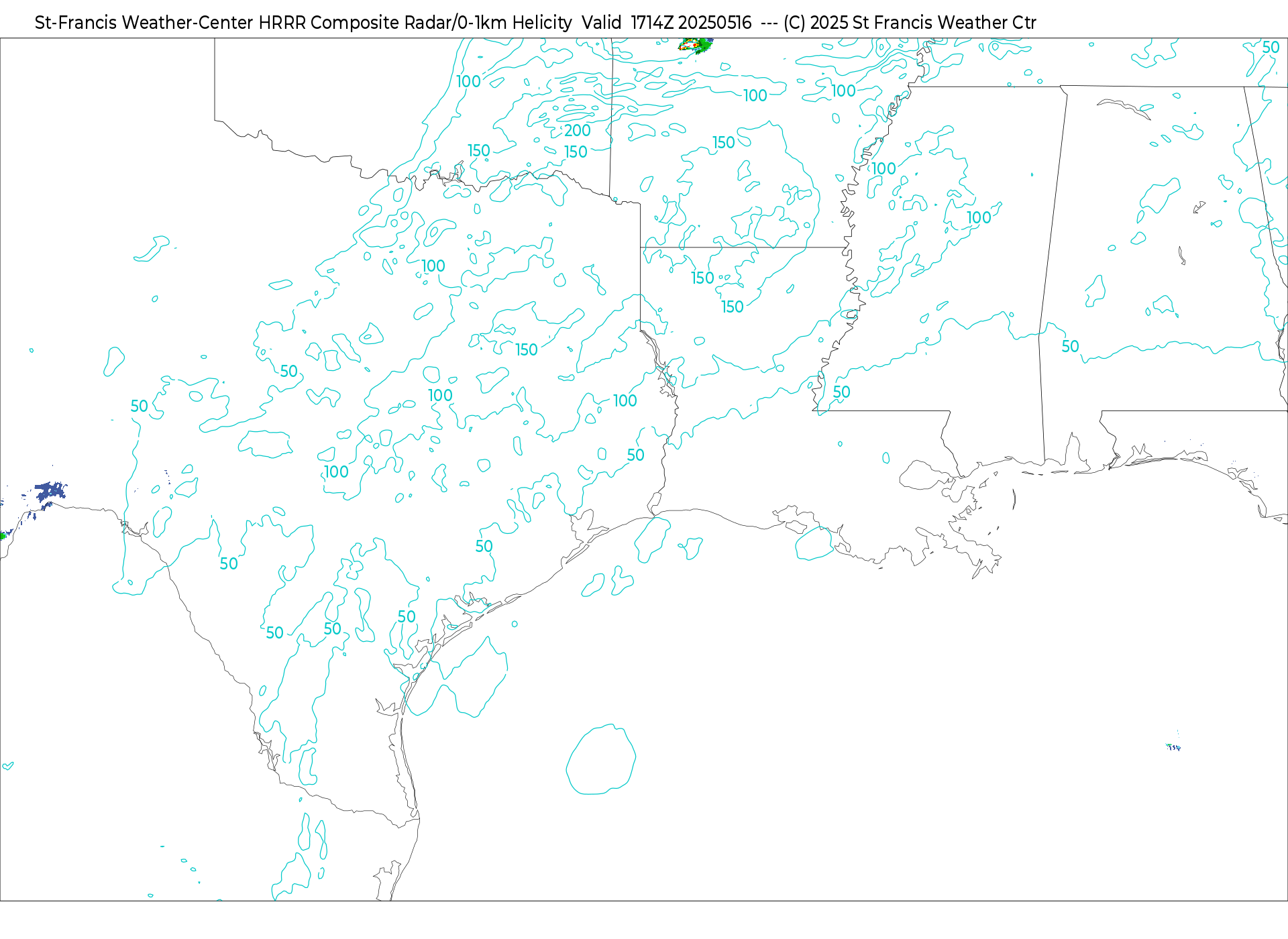Click the large oval contour in the Gulf
The width and height of the screenshot is (1288, 939).
(600, 759)
